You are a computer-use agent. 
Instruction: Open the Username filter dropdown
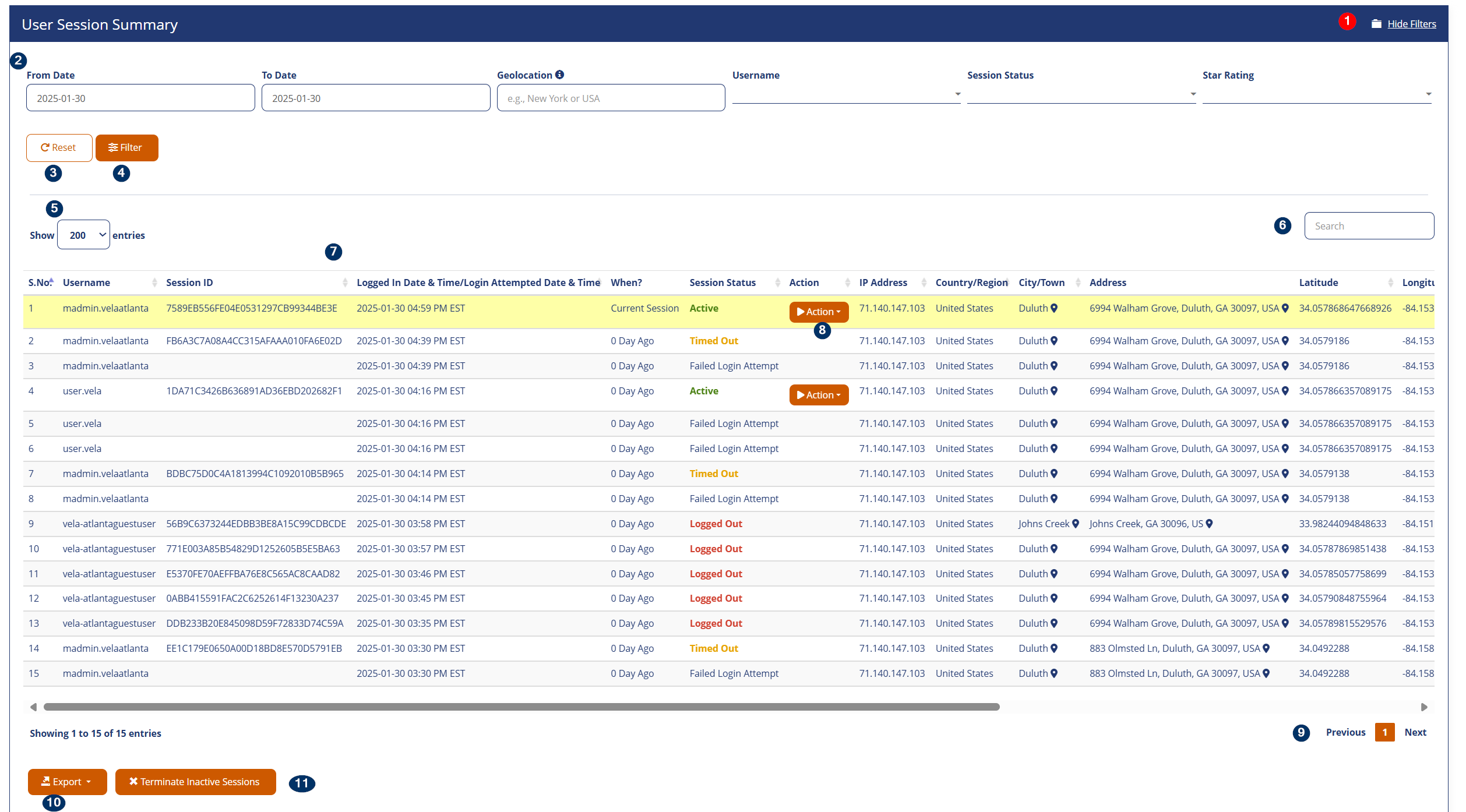click(846, 94)
